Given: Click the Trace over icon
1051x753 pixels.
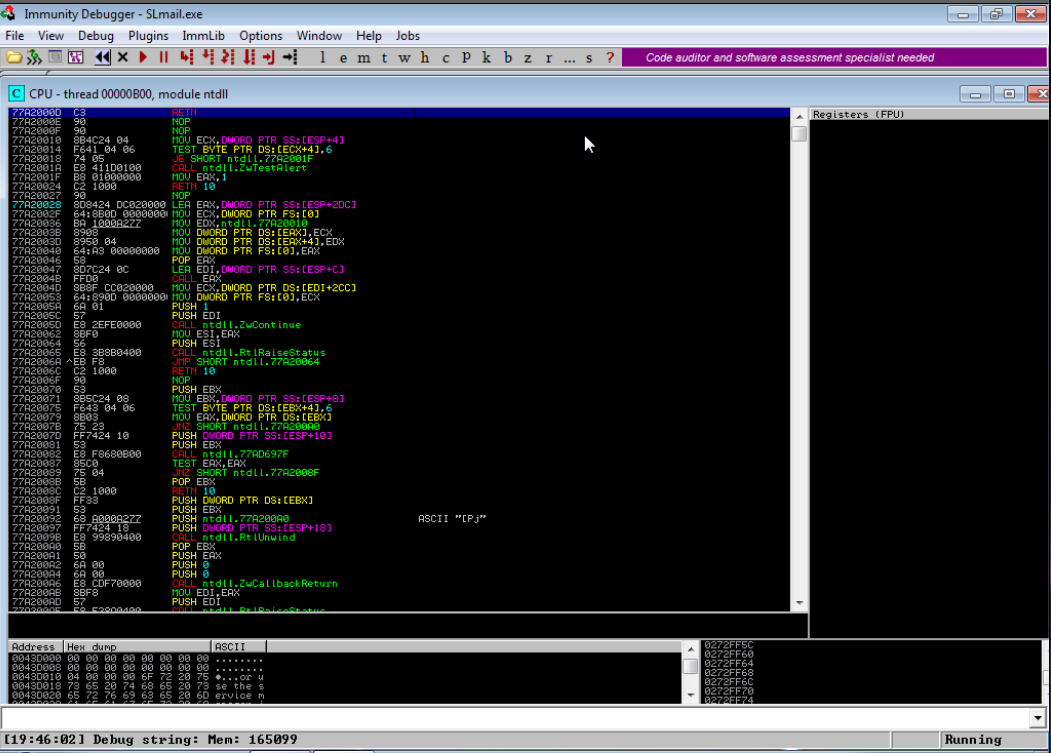Looking at the screenshot, I should (249, 58).
